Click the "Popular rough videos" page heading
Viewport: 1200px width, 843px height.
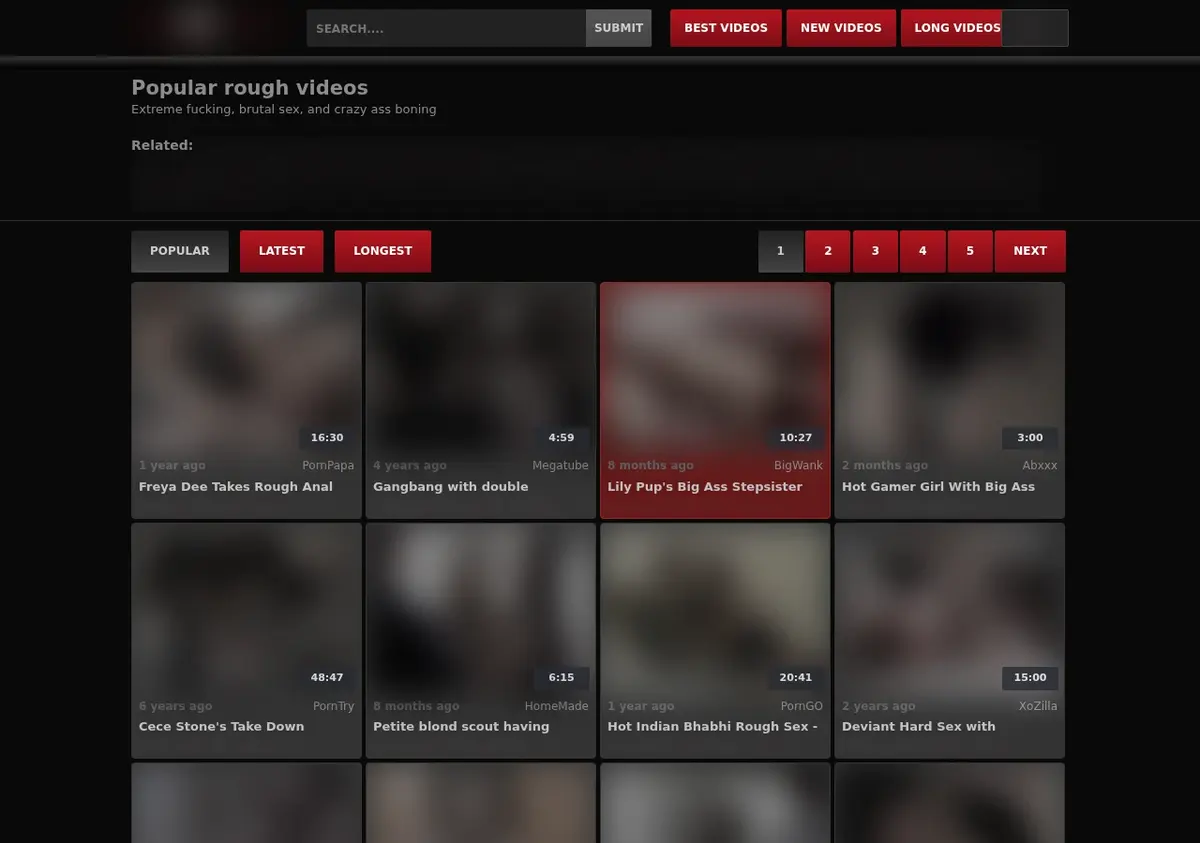(x=250, y=87)
